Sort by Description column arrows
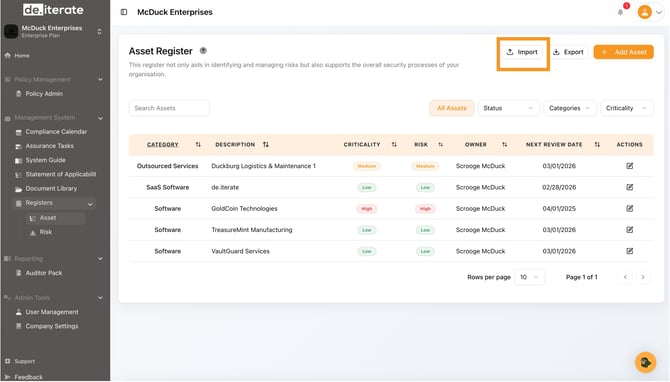 [266, 144]
